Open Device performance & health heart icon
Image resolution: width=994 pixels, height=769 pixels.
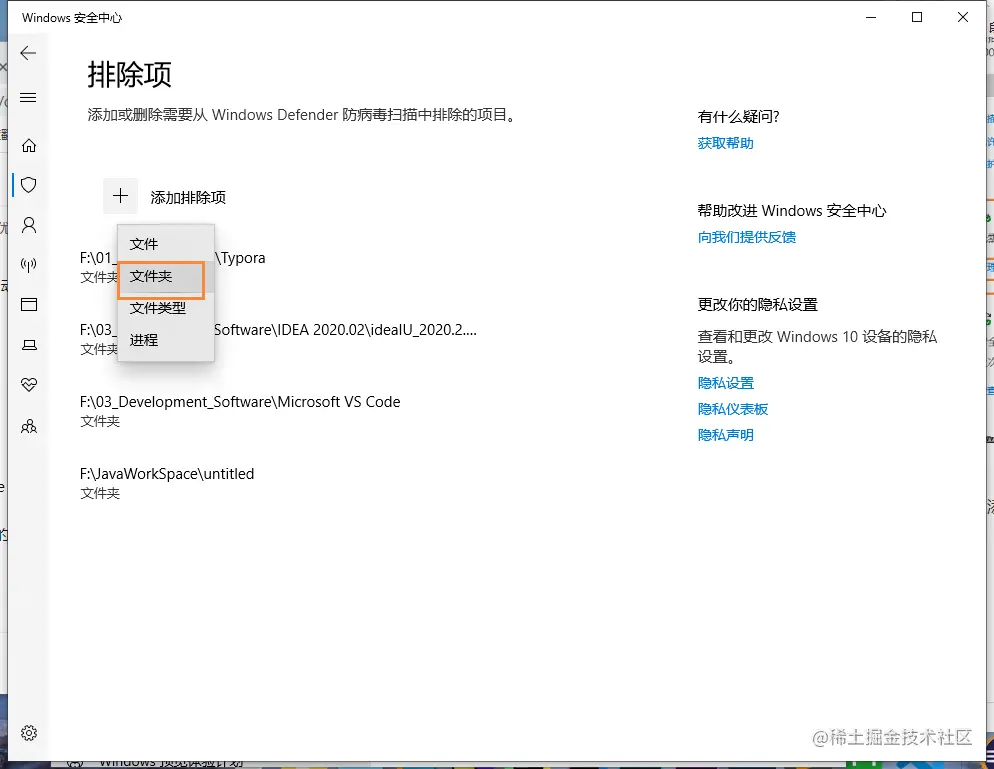(29, 385)
